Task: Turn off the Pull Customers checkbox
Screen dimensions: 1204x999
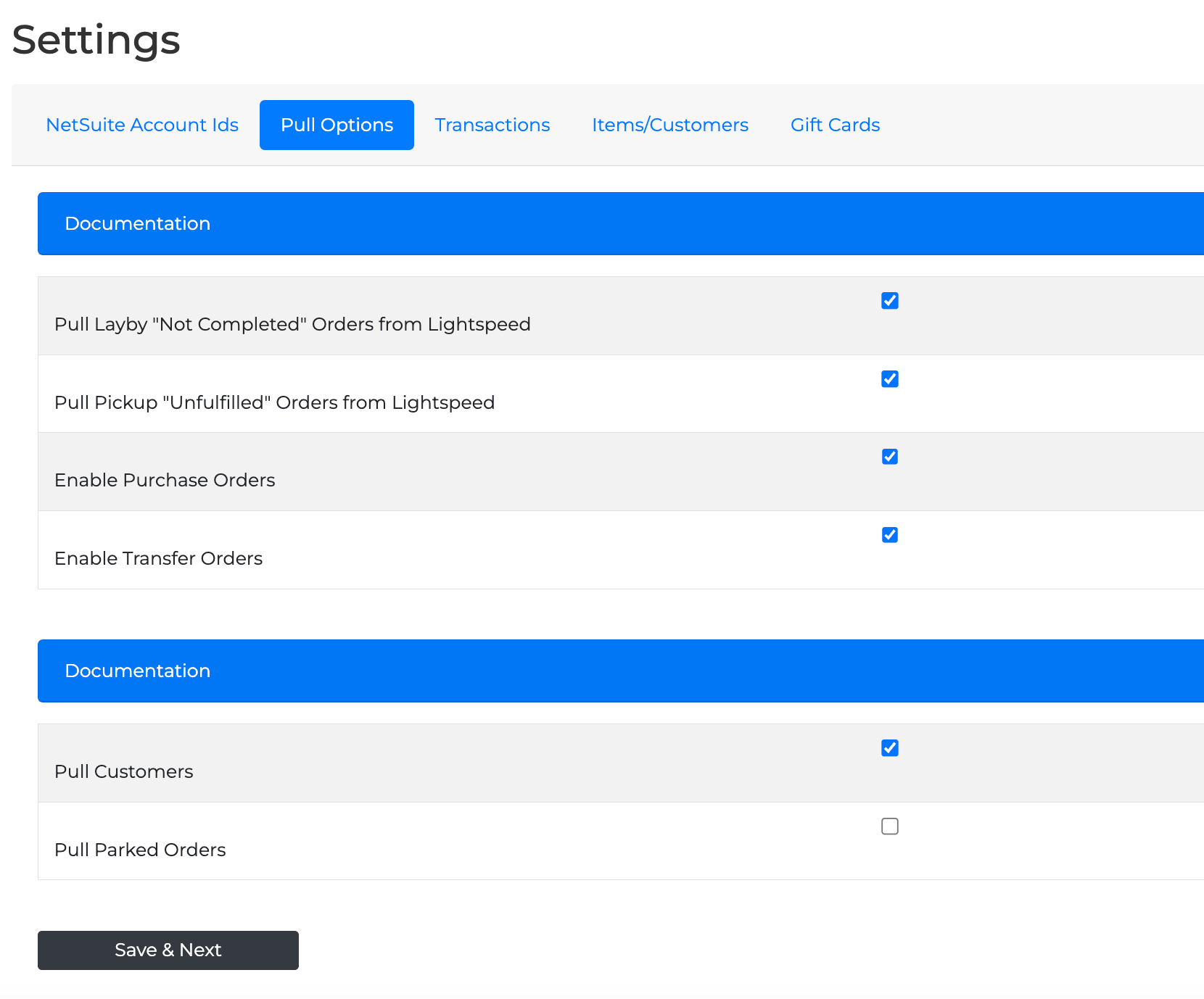Action: coord(889,748)
